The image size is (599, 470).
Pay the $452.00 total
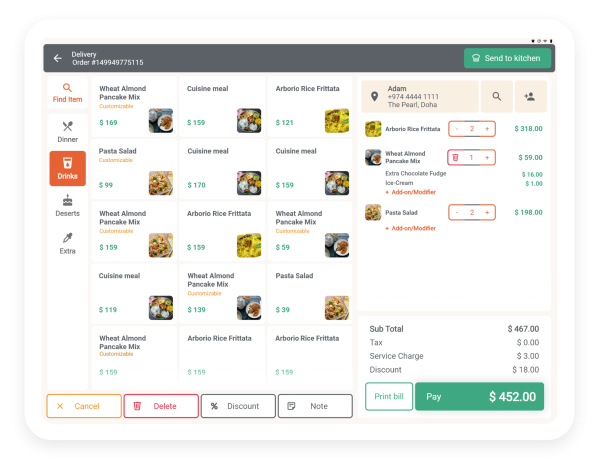tap(479, 396)
